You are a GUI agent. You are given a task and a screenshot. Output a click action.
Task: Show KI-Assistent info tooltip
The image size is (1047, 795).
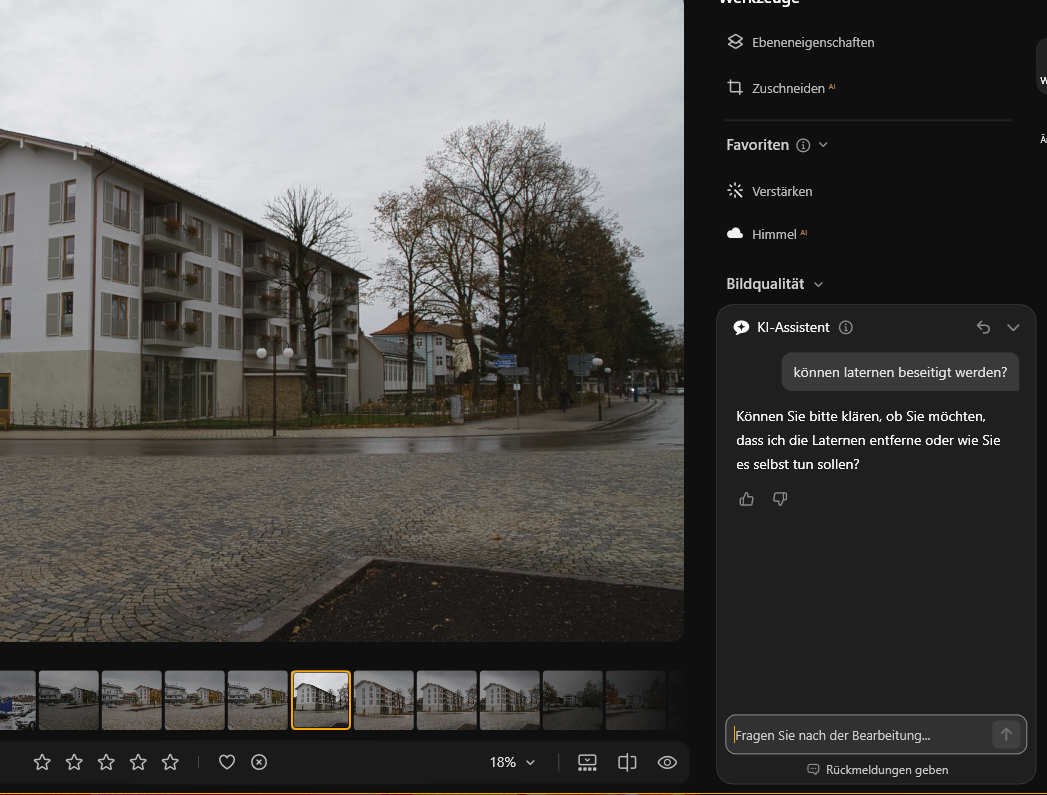pyautogui.click(x=846, y=327)
